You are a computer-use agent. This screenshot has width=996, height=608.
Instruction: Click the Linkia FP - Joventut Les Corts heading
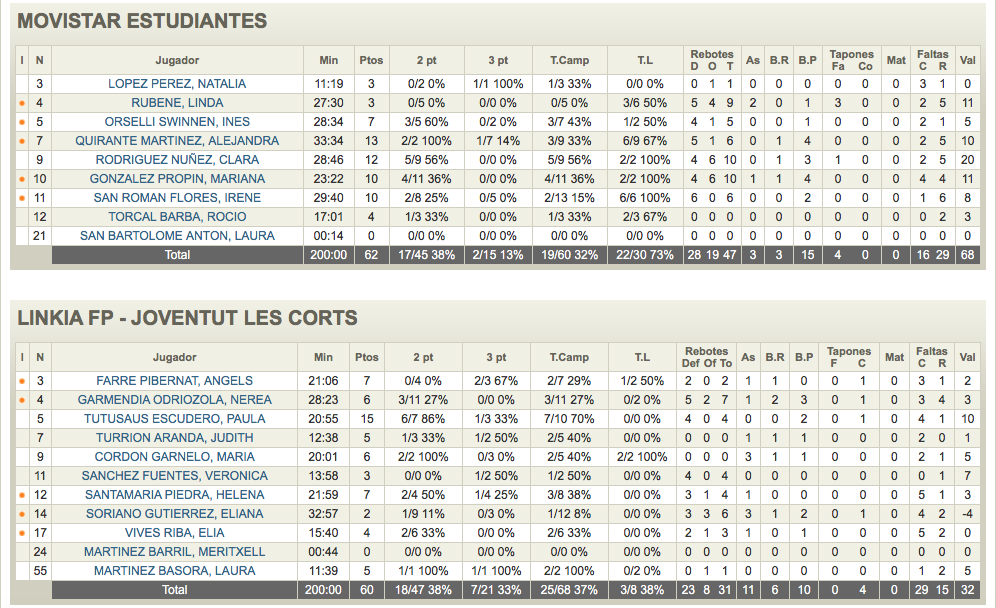187,319
